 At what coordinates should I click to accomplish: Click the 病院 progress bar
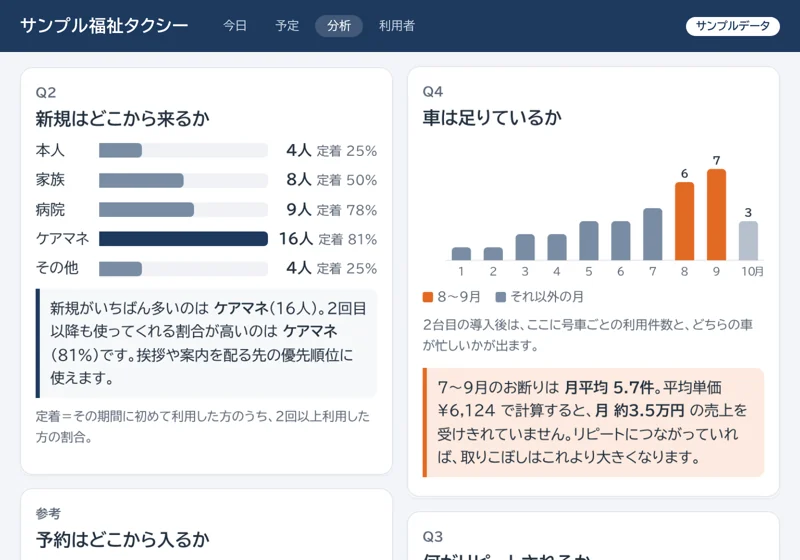183,210
